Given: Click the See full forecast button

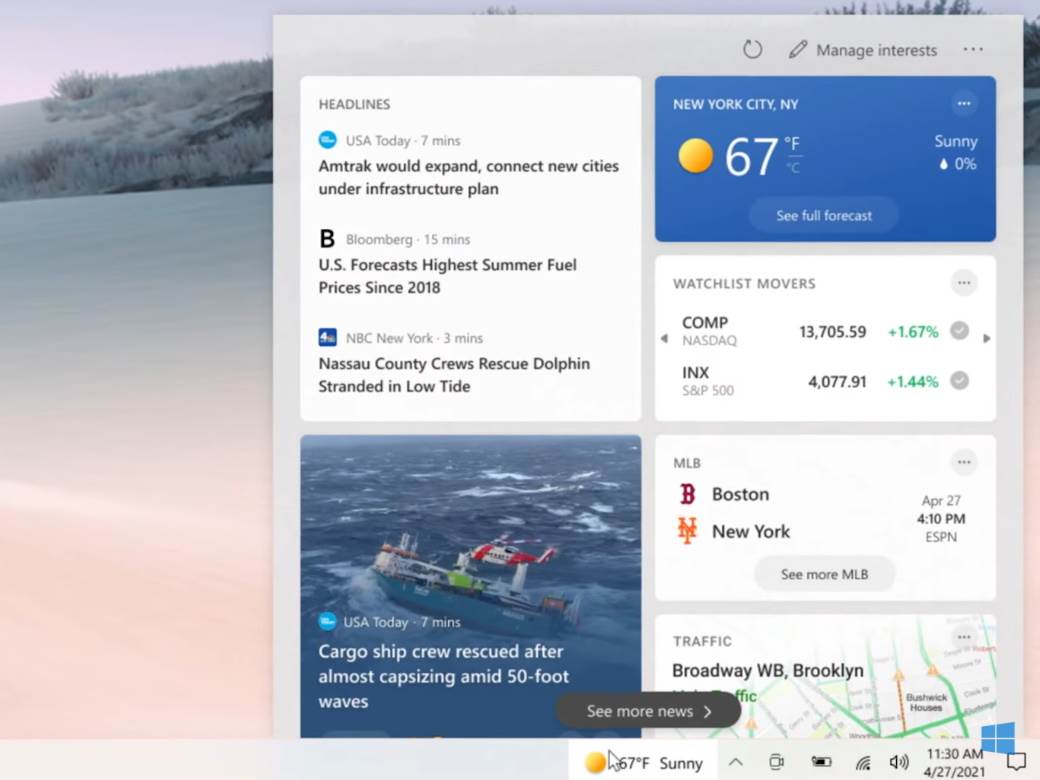Looking at the screenshot, I should coord(823,215).
